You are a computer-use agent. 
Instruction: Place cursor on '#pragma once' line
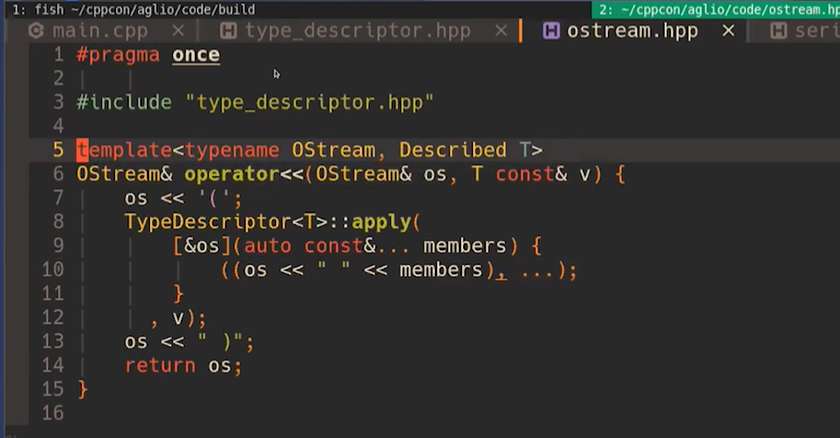pyautogui.click(x=148, y=55)
